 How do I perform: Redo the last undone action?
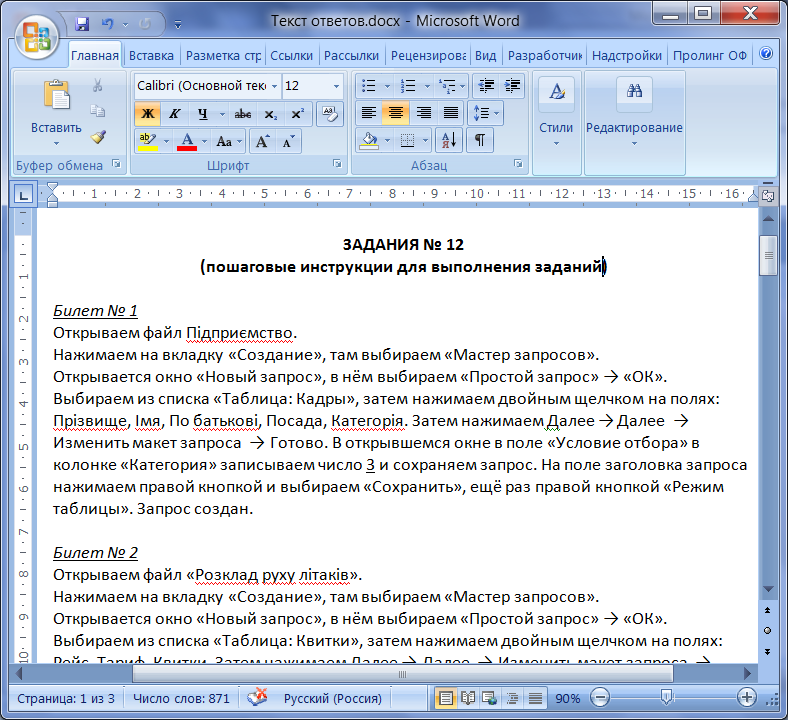coord(144,24)
